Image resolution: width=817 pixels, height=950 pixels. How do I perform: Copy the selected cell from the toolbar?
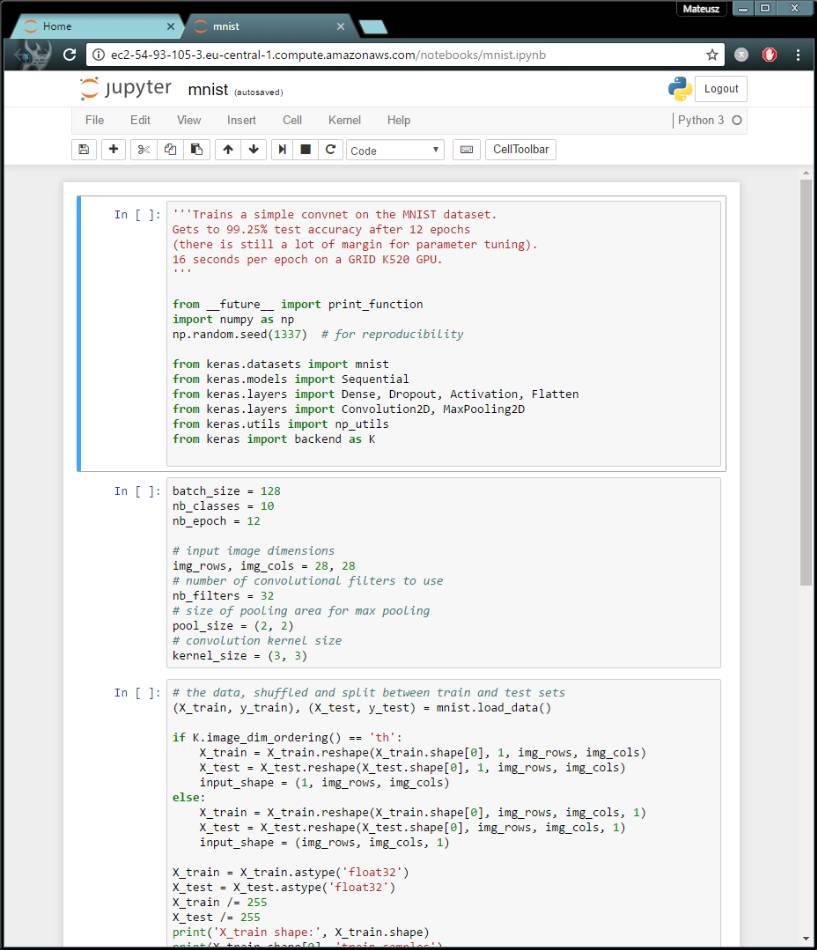(170, 150)
